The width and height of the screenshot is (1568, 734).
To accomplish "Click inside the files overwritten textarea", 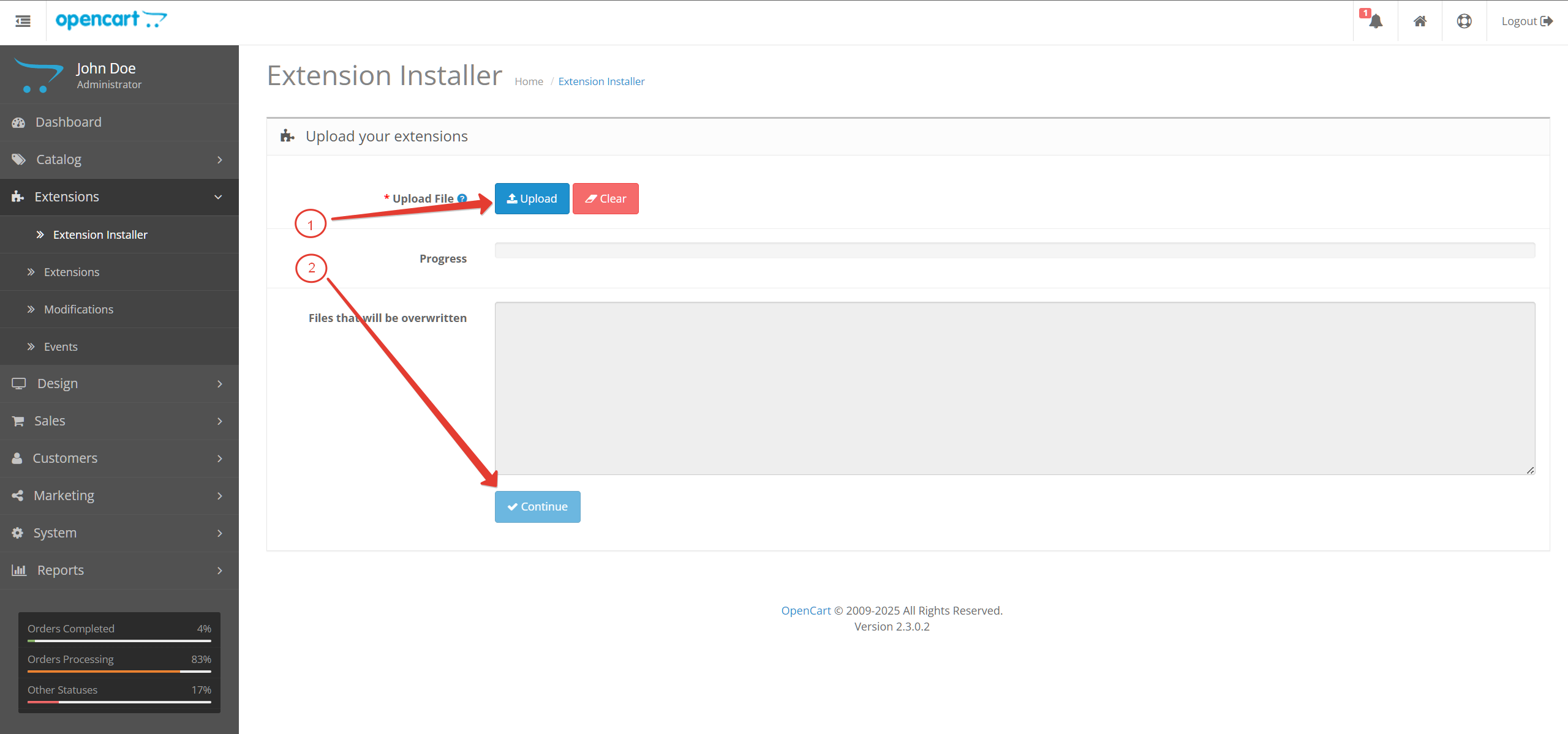I will click(1014, 388).
